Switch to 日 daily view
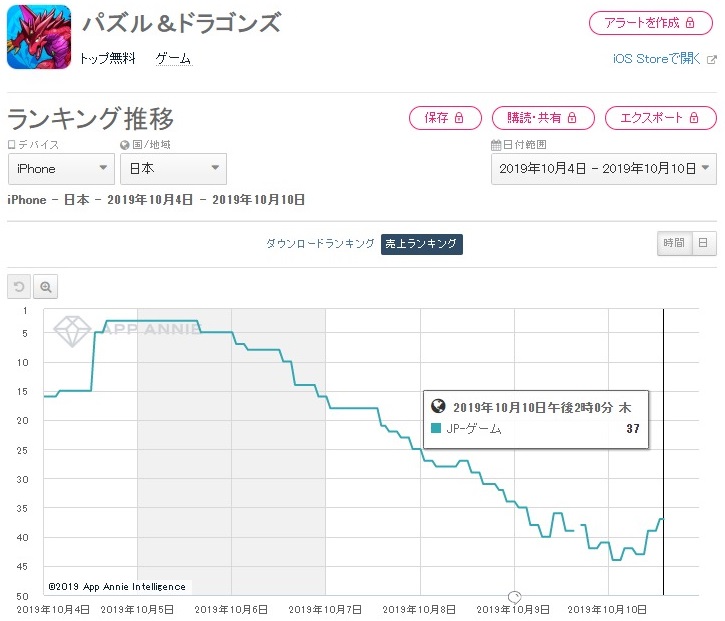The width and height of the screenshot is (725, 621). [703, 243]
